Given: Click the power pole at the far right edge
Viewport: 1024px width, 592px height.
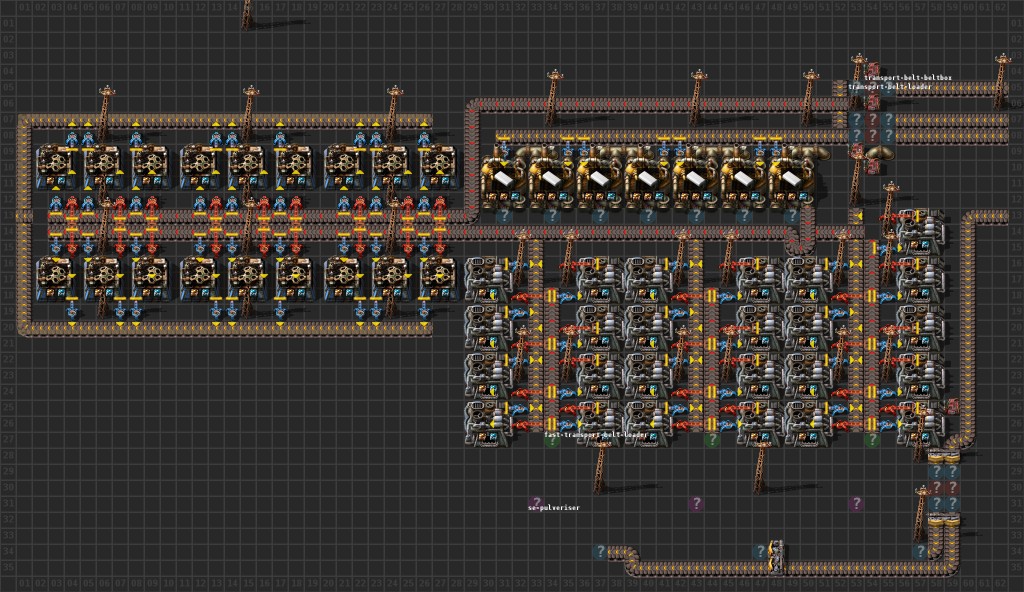Looking at the screenshot, I should [1001, 82].
